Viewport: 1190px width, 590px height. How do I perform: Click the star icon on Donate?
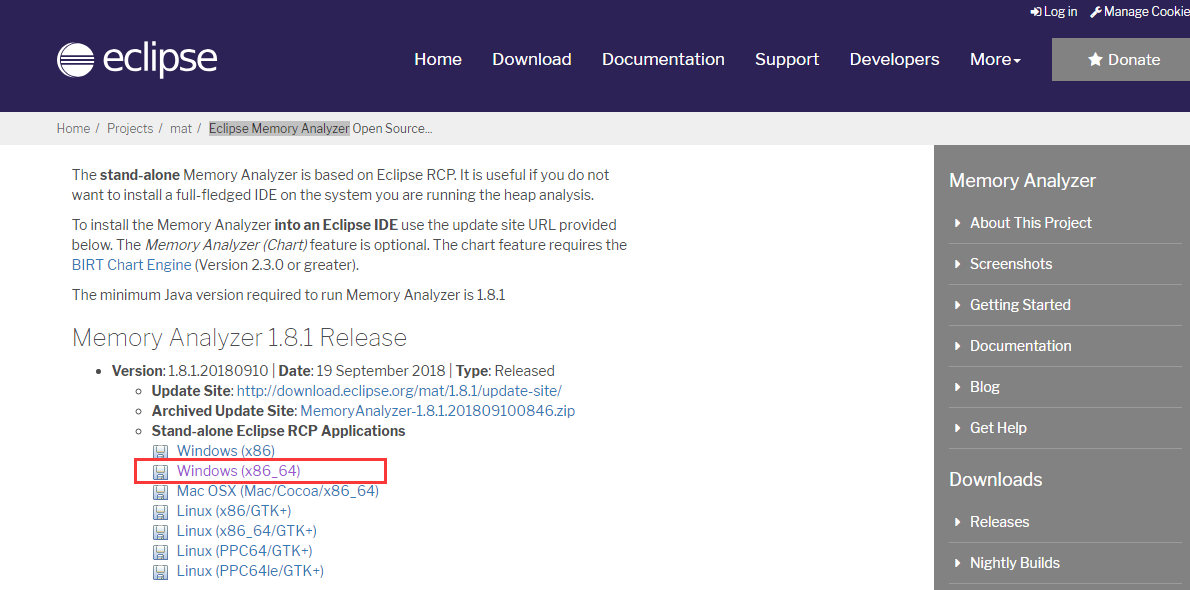click(1095, 59)
